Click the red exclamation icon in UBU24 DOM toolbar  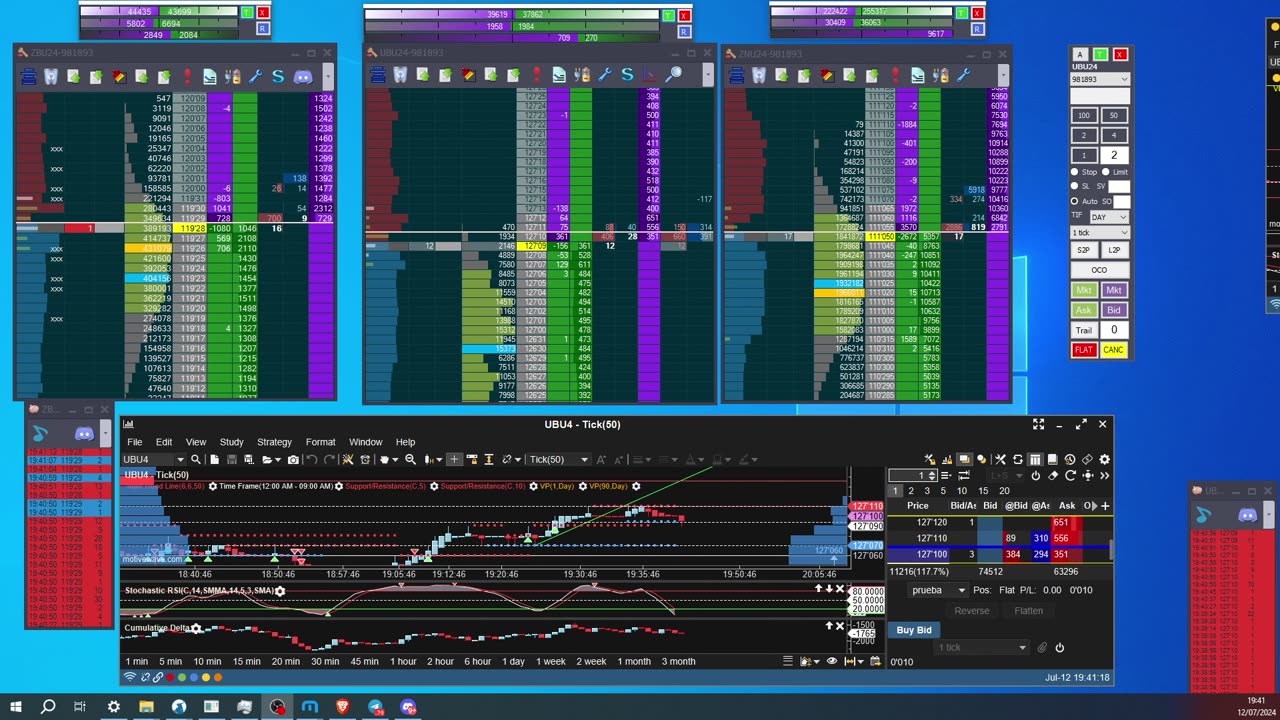point(536,75)
